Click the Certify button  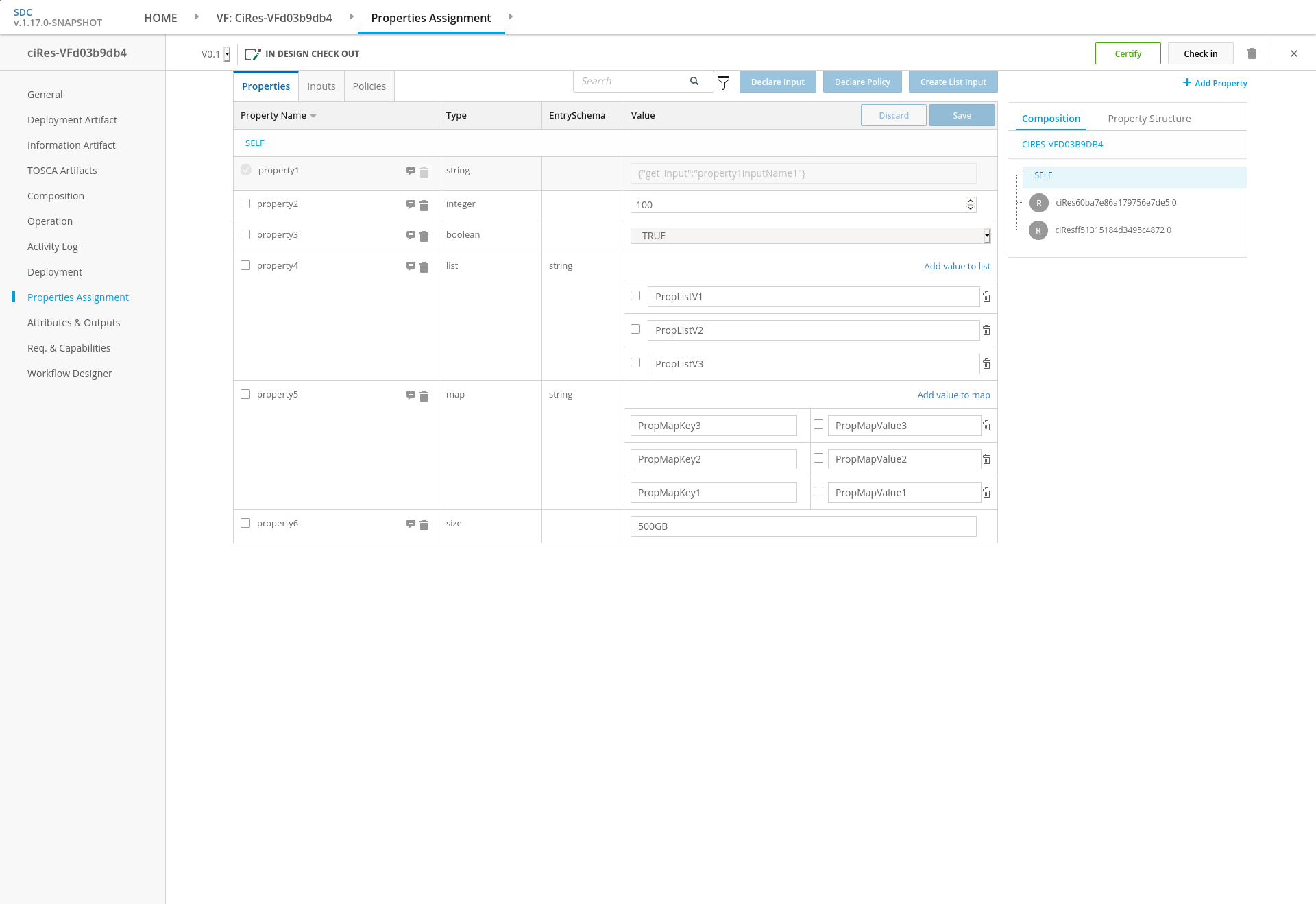point(1128,53)
